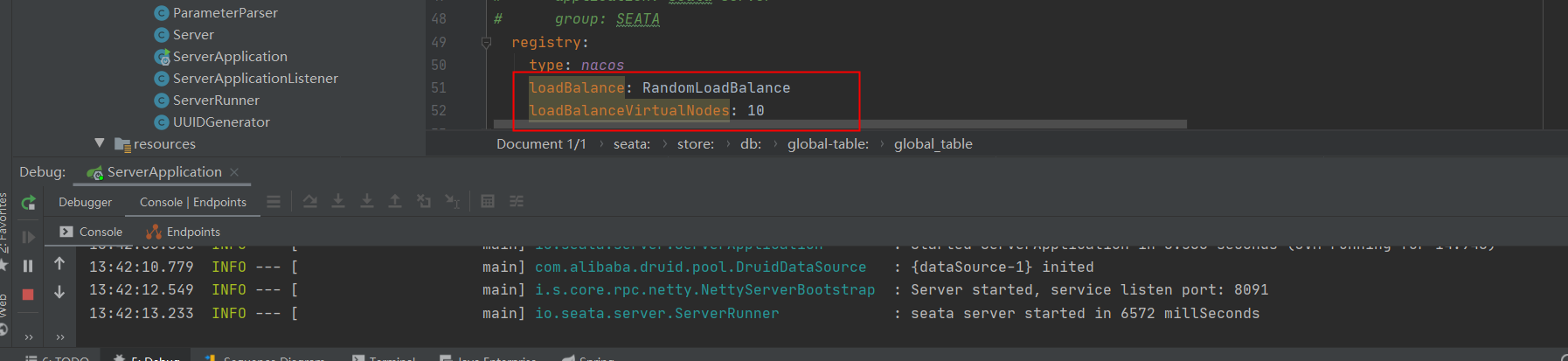This screenshot has width=1568, height=361.
Task: Select UUIDGenerator class in project tree
Action: 221,122
